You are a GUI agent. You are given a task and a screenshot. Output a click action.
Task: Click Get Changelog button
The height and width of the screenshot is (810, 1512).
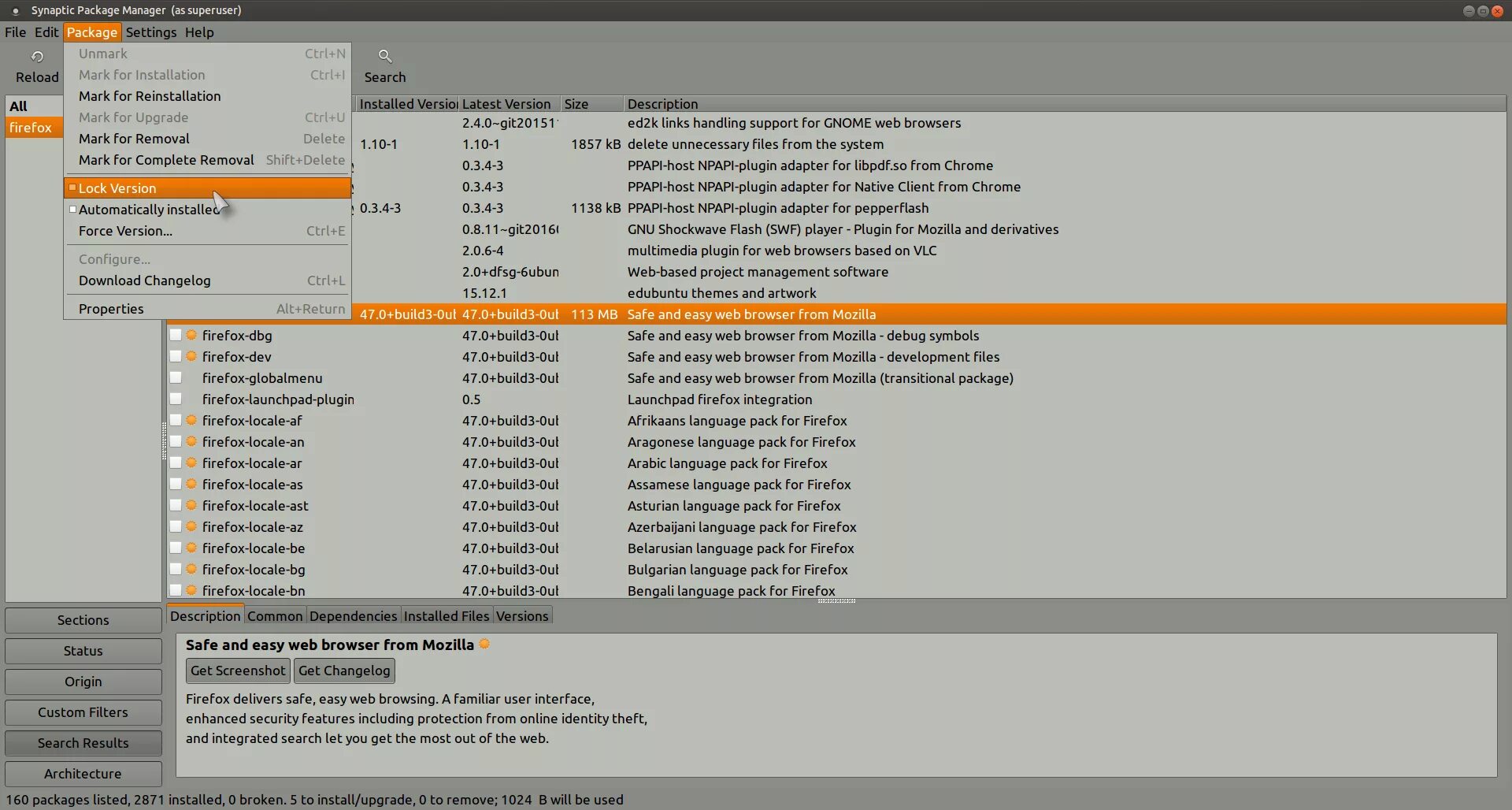point(344,671)
